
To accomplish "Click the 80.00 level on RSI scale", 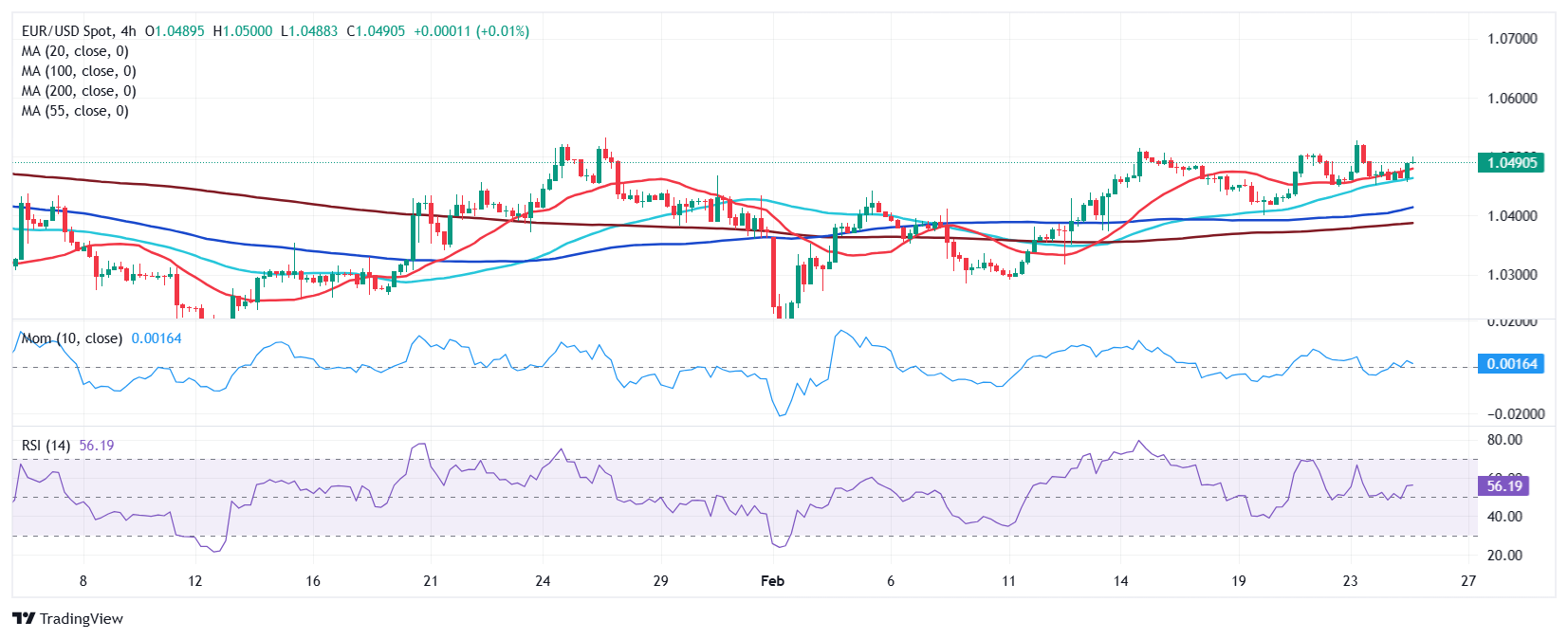I will (x=1504, y=440).
